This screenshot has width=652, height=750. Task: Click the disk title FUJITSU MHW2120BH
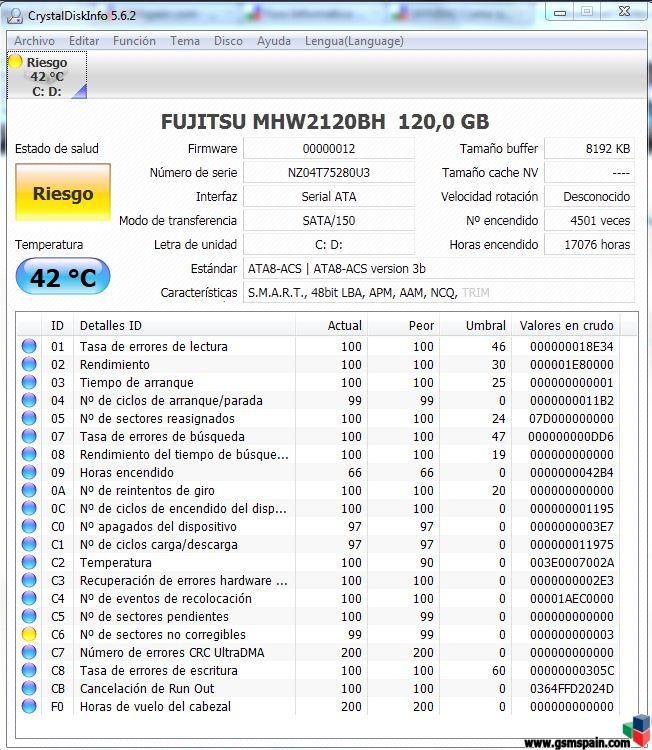(325, 121)
